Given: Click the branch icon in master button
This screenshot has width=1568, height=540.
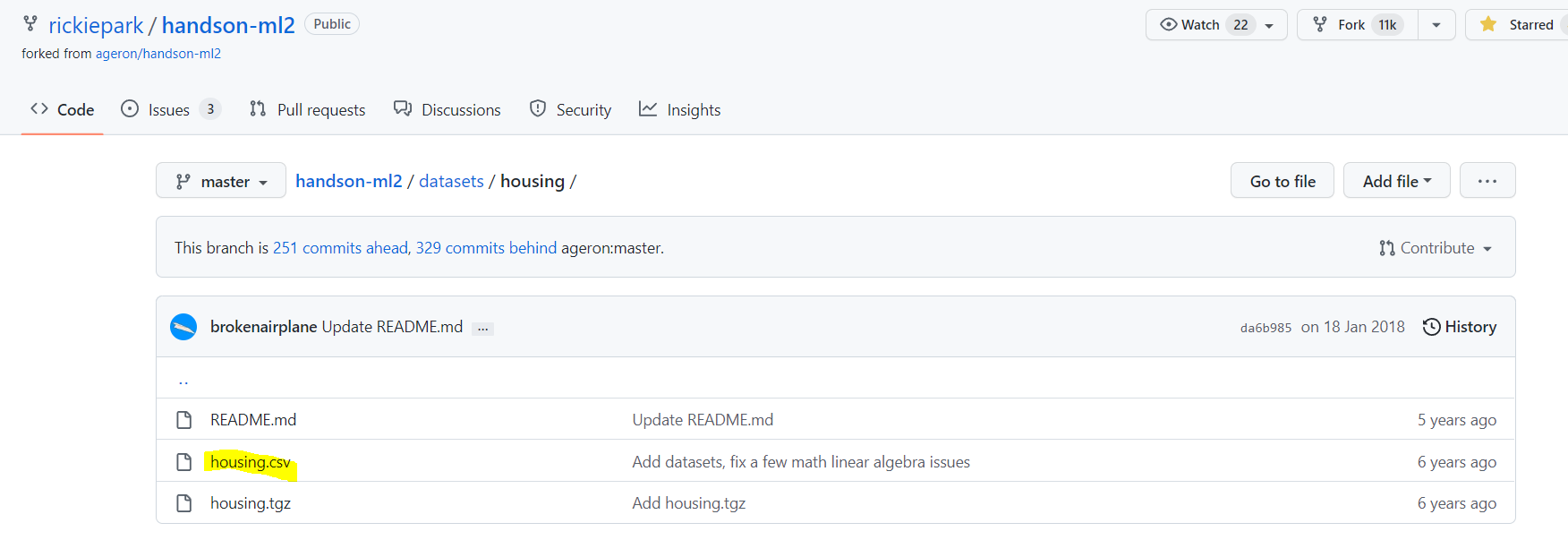Looking at the screenshot, I should coord(183,181).
